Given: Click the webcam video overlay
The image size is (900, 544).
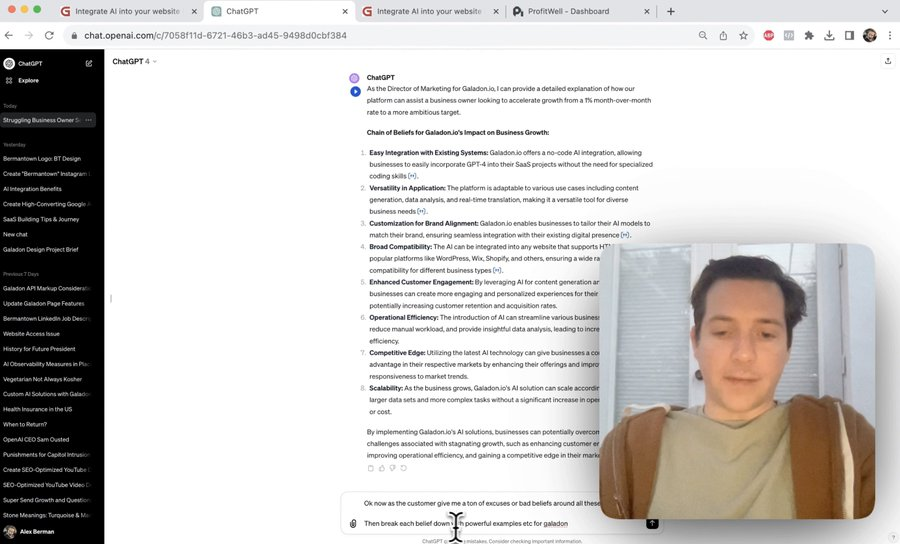Looking at the screenshot, I should point(737,381).
